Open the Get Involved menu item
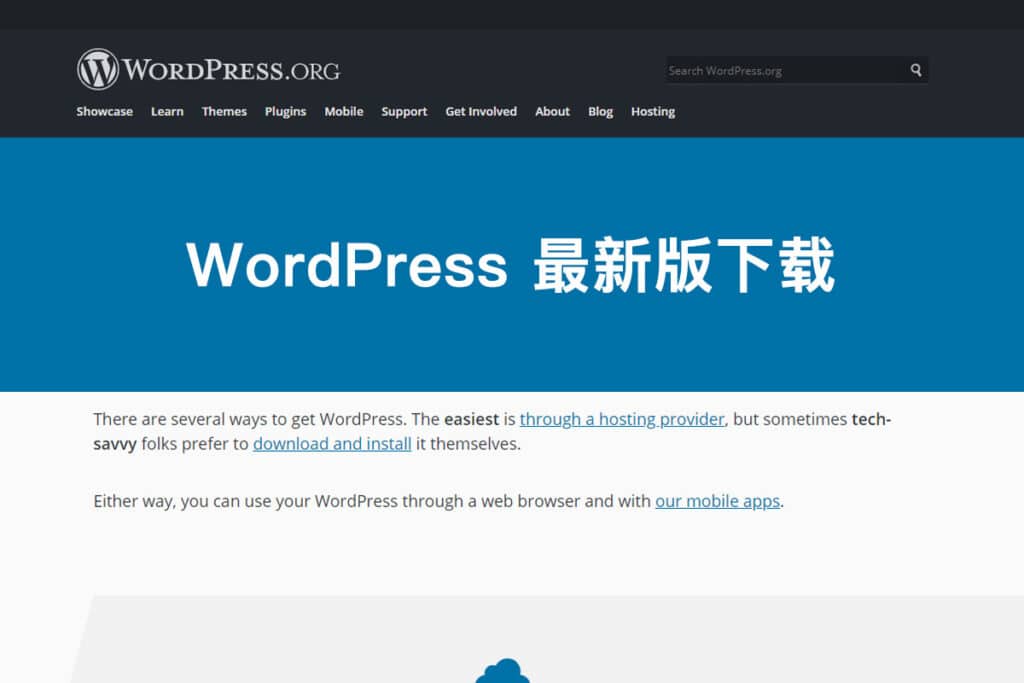1024x683 pixels. tap(481, 112)
